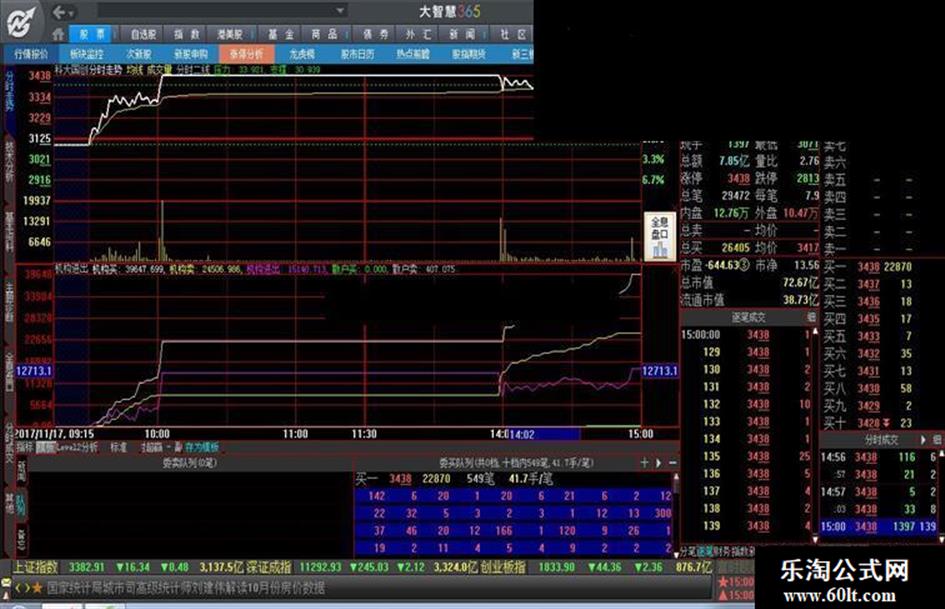The height and width of the screenshot is (609, 945).
Task: Open the back-history dropdown arrow
Action: 71,13
